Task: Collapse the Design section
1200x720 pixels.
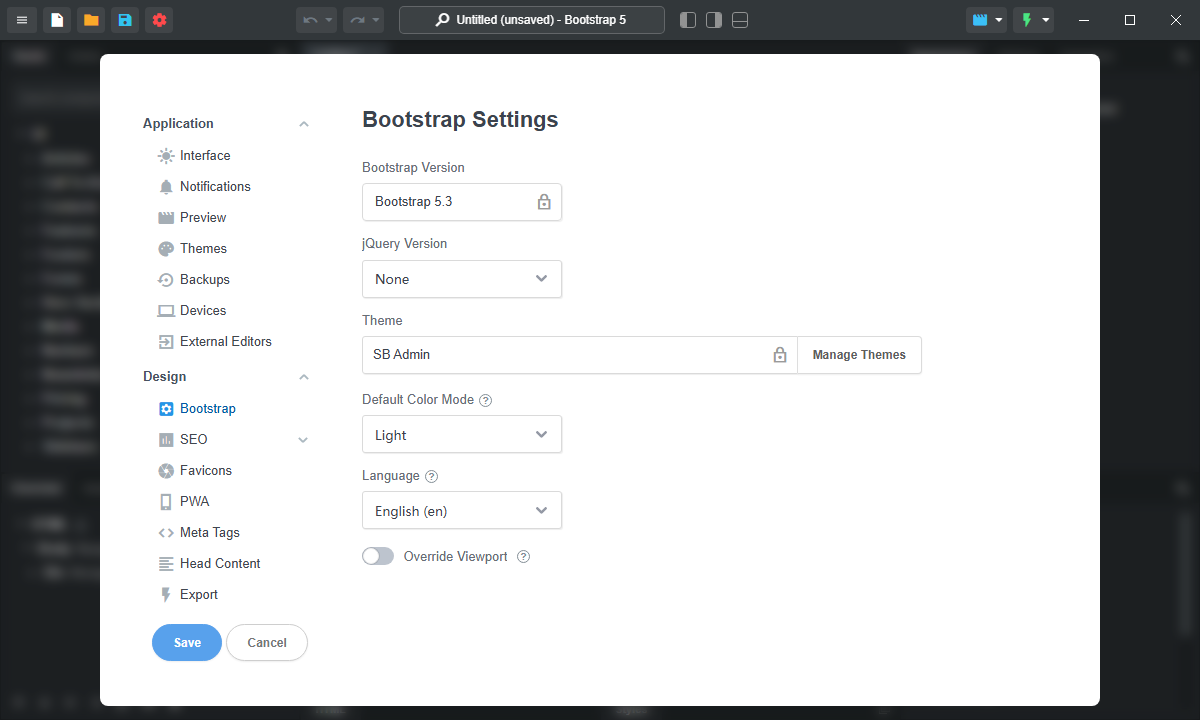Action: click(x=303, y=376)
